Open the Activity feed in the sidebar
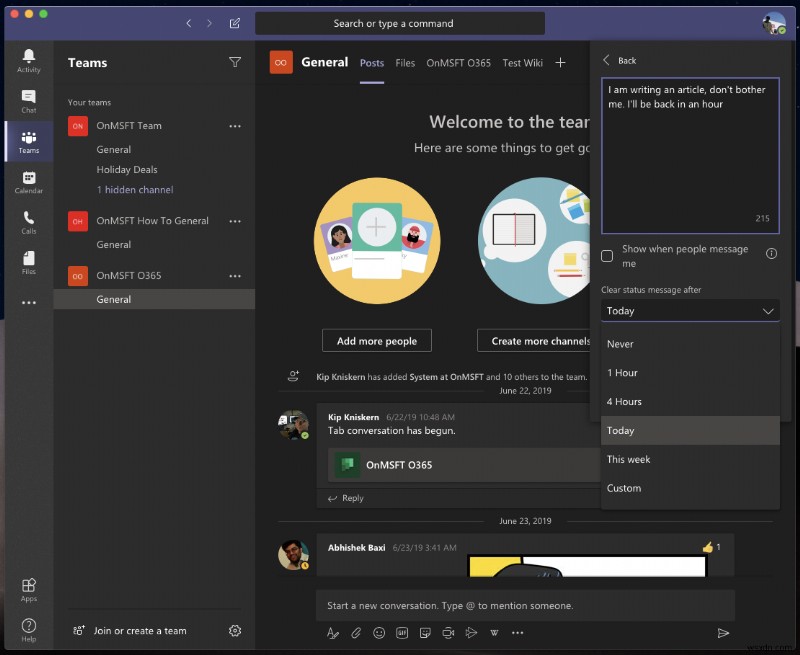Screen dimensions: 800x655 pos(29,62)
